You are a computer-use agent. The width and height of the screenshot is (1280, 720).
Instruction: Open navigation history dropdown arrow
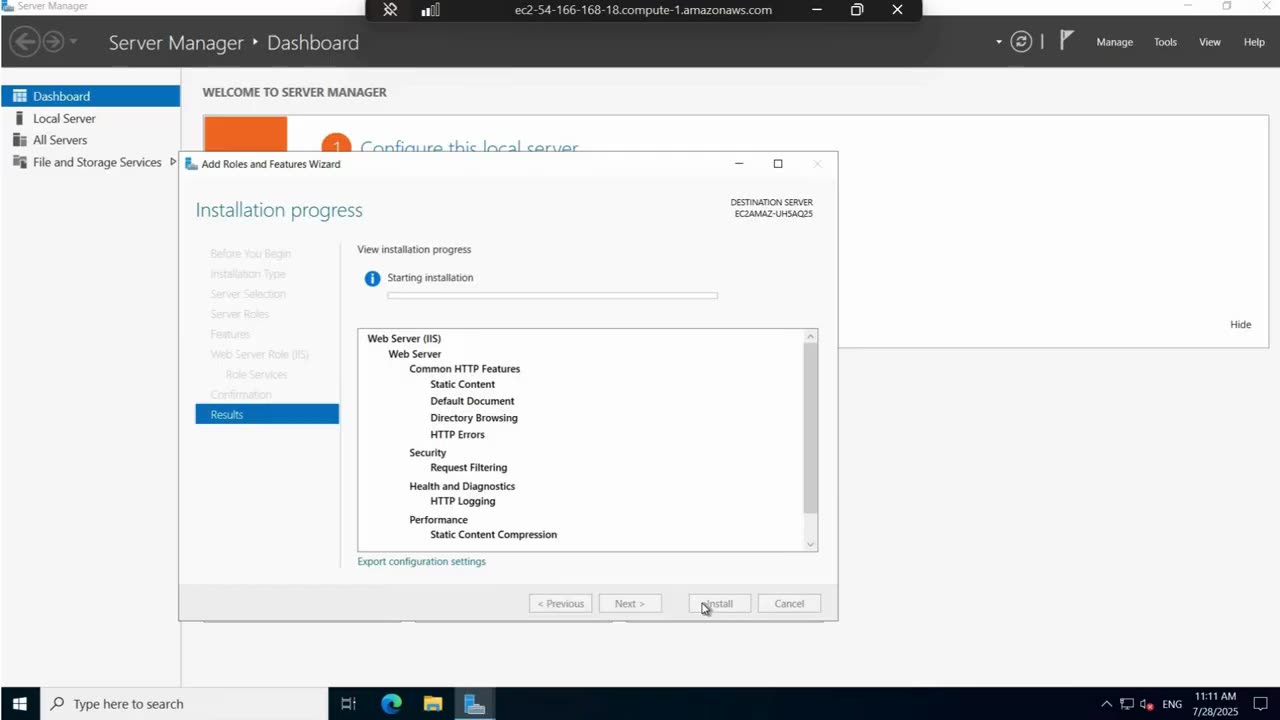point(73,42)
